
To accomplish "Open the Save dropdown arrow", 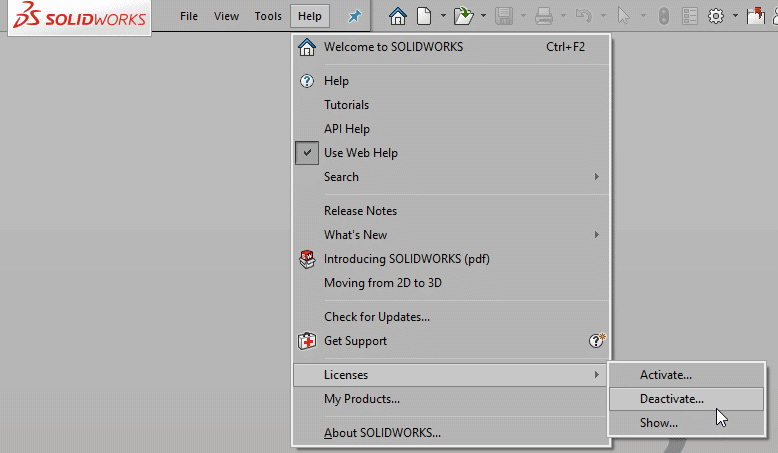I will [x=523, y=16].
